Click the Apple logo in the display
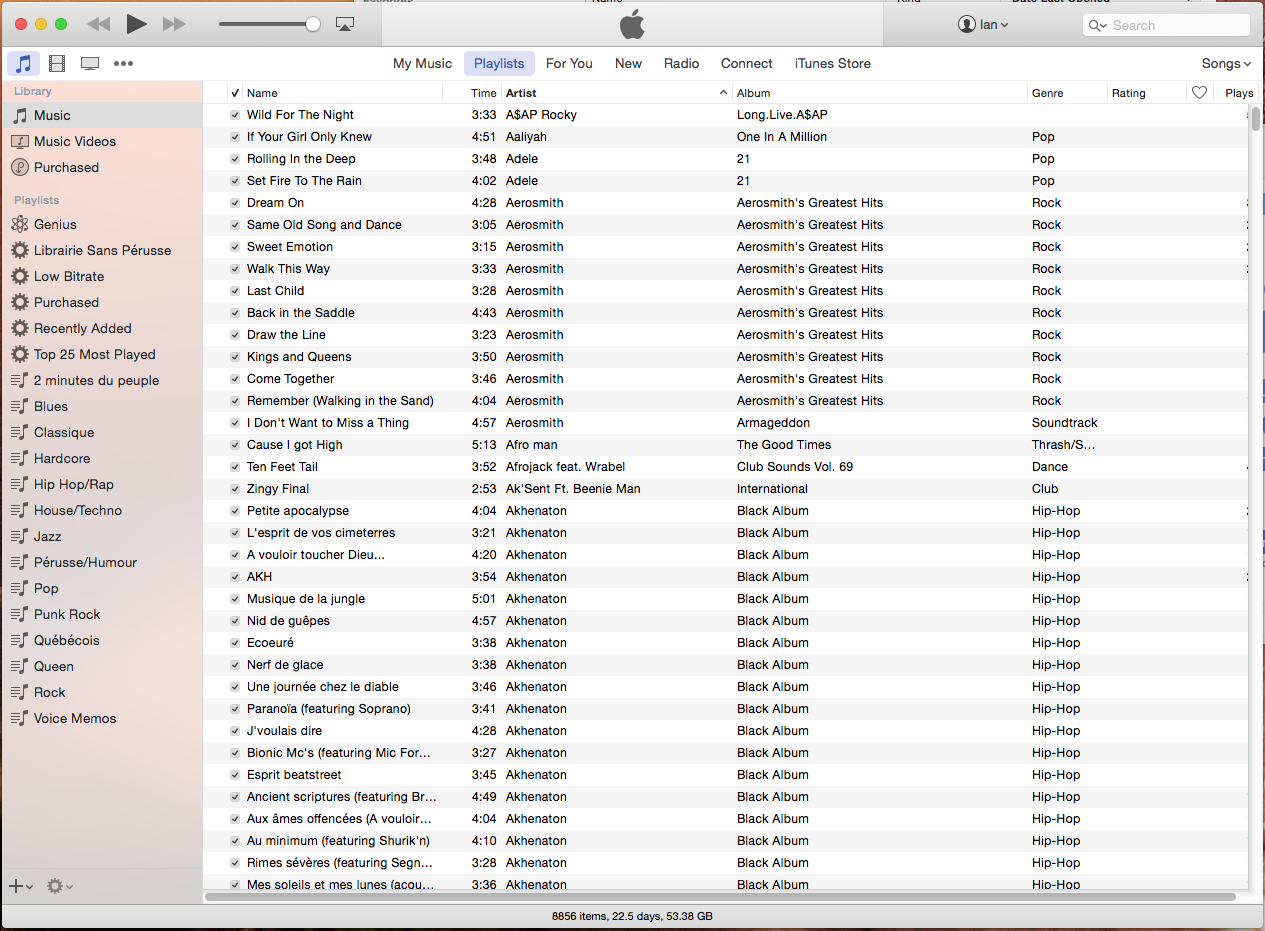 (632, 24)
